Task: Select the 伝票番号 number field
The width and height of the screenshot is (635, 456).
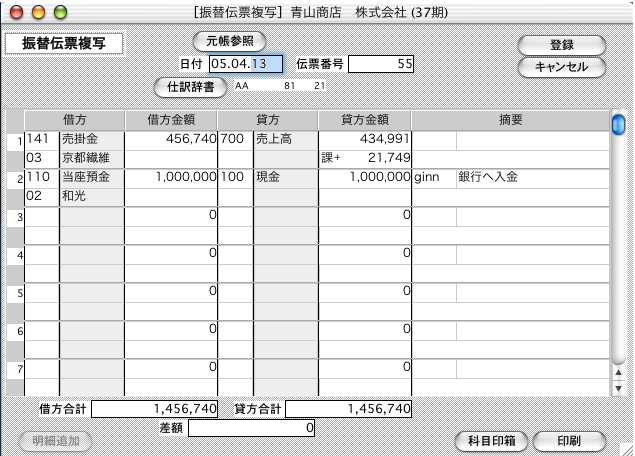Action: 381,64
